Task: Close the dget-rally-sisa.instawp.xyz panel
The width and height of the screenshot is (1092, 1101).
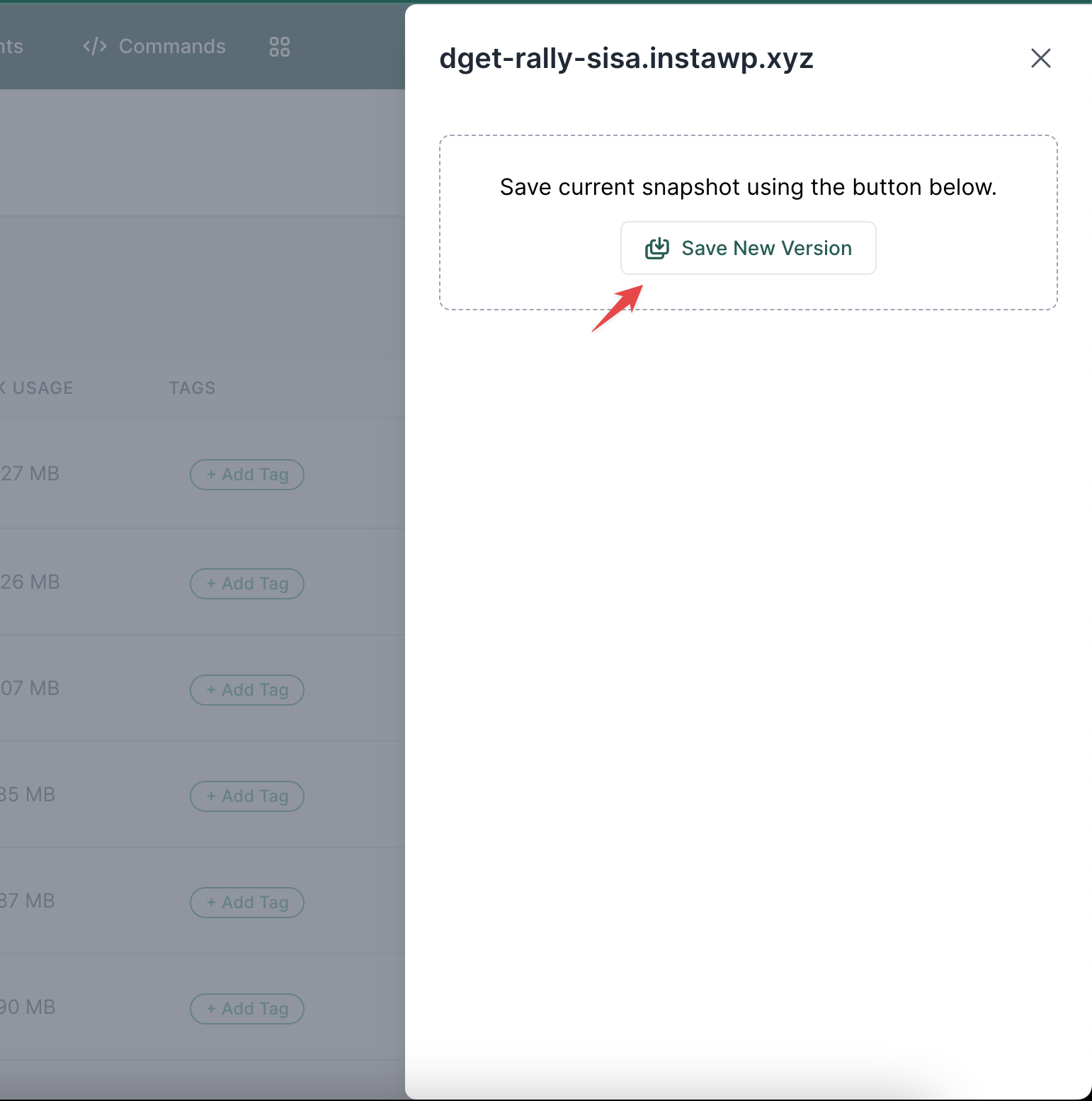Action: pyautogui.click(x=1040, y=58)
